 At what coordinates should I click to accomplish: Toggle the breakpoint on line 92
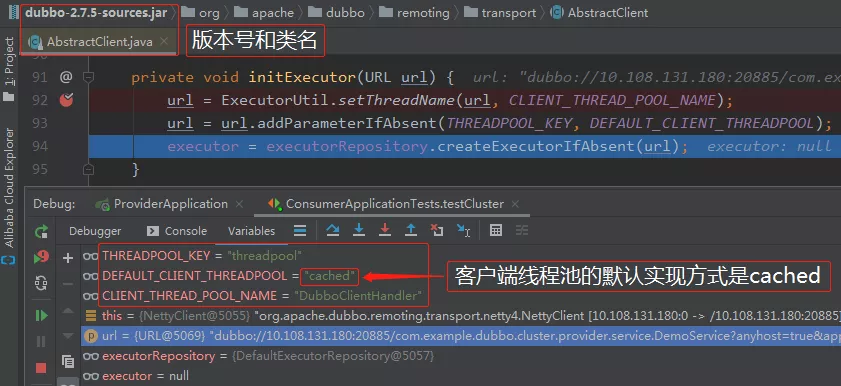[x=66, y=100]
